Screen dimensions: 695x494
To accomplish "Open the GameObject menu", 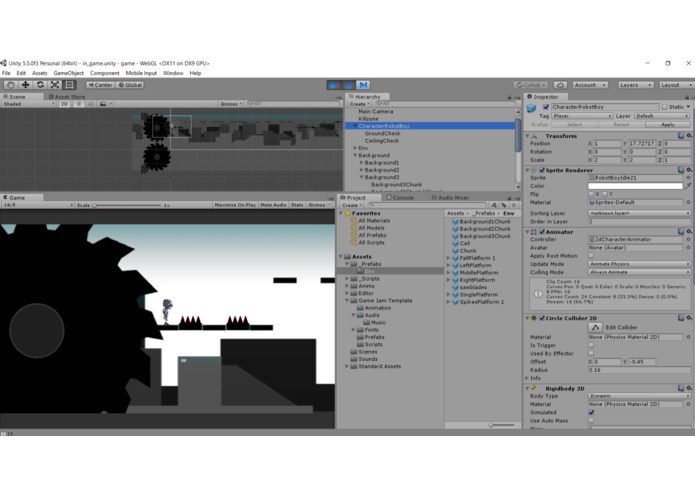I will [x=68, y=73].
